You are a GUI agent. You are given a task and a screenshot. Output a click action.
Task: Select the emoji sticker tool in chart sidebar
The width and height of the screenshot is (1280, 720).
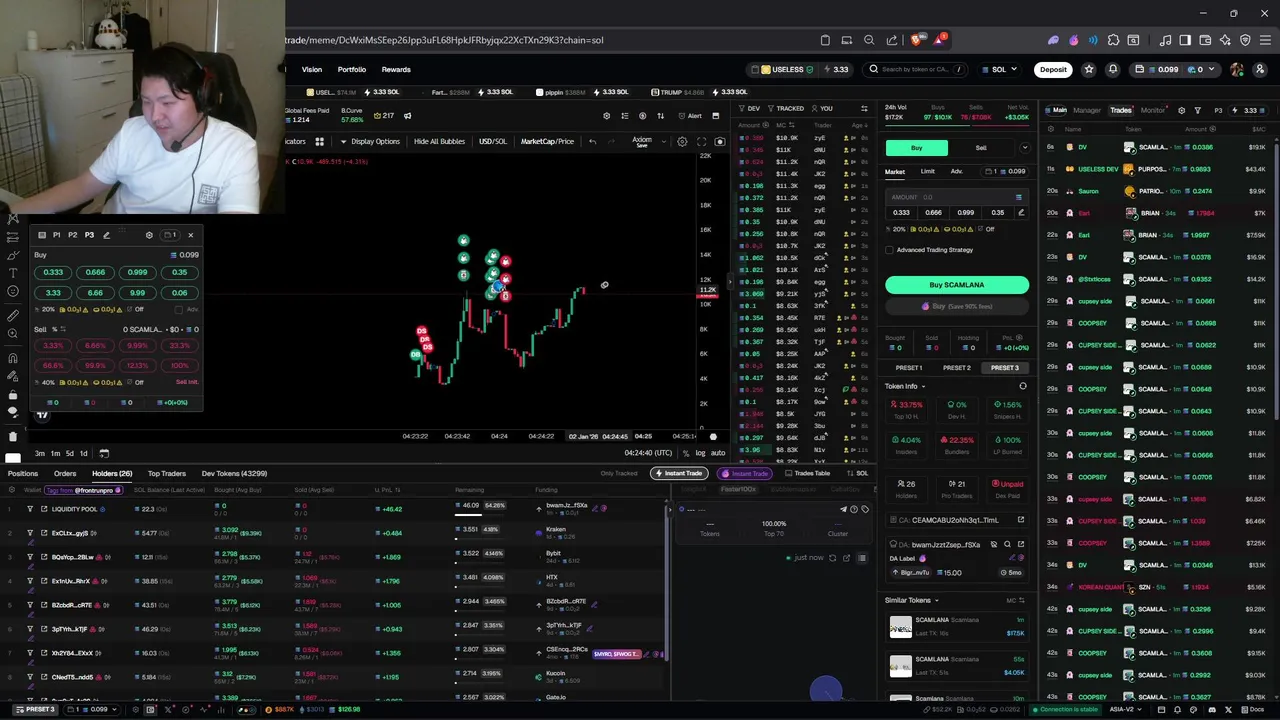12,291
